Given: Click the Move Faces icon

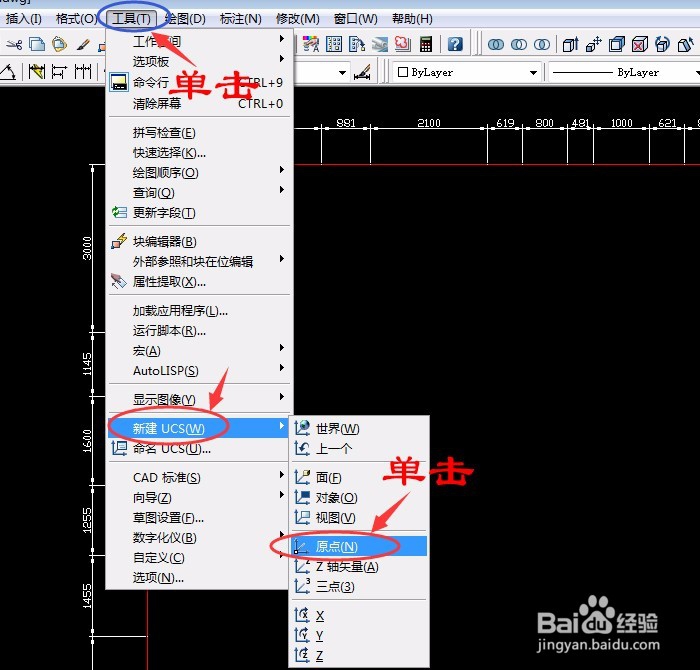Looking at the screenshot, I should point(594,45).
